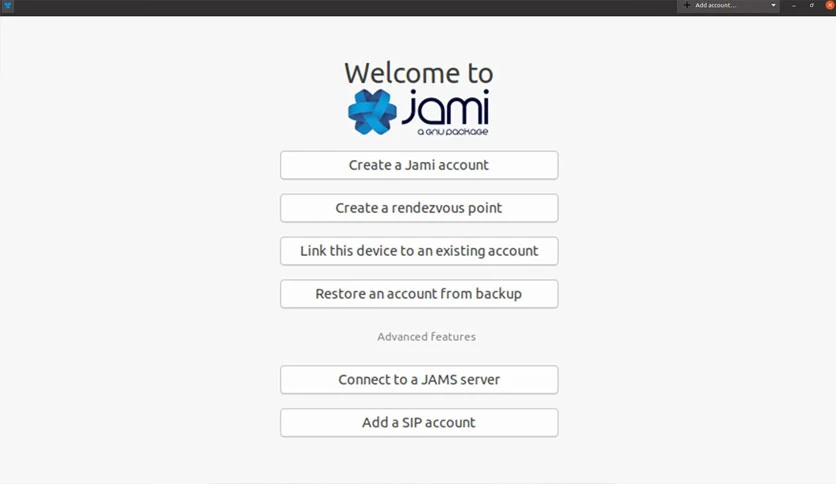Screen dimensions: 836x484
Task: Open the Add account dropdown
Action: 728,5
